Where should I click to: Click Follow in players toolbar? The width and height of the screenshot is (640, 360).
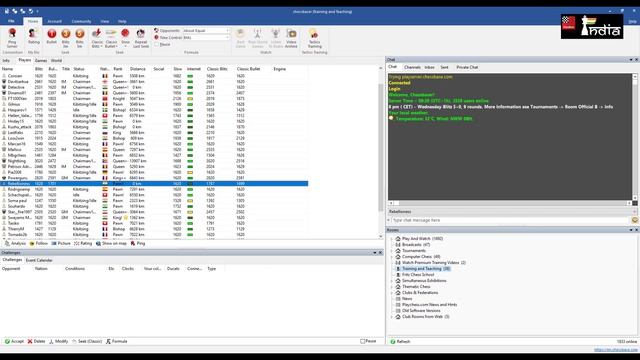pos(39,243)
